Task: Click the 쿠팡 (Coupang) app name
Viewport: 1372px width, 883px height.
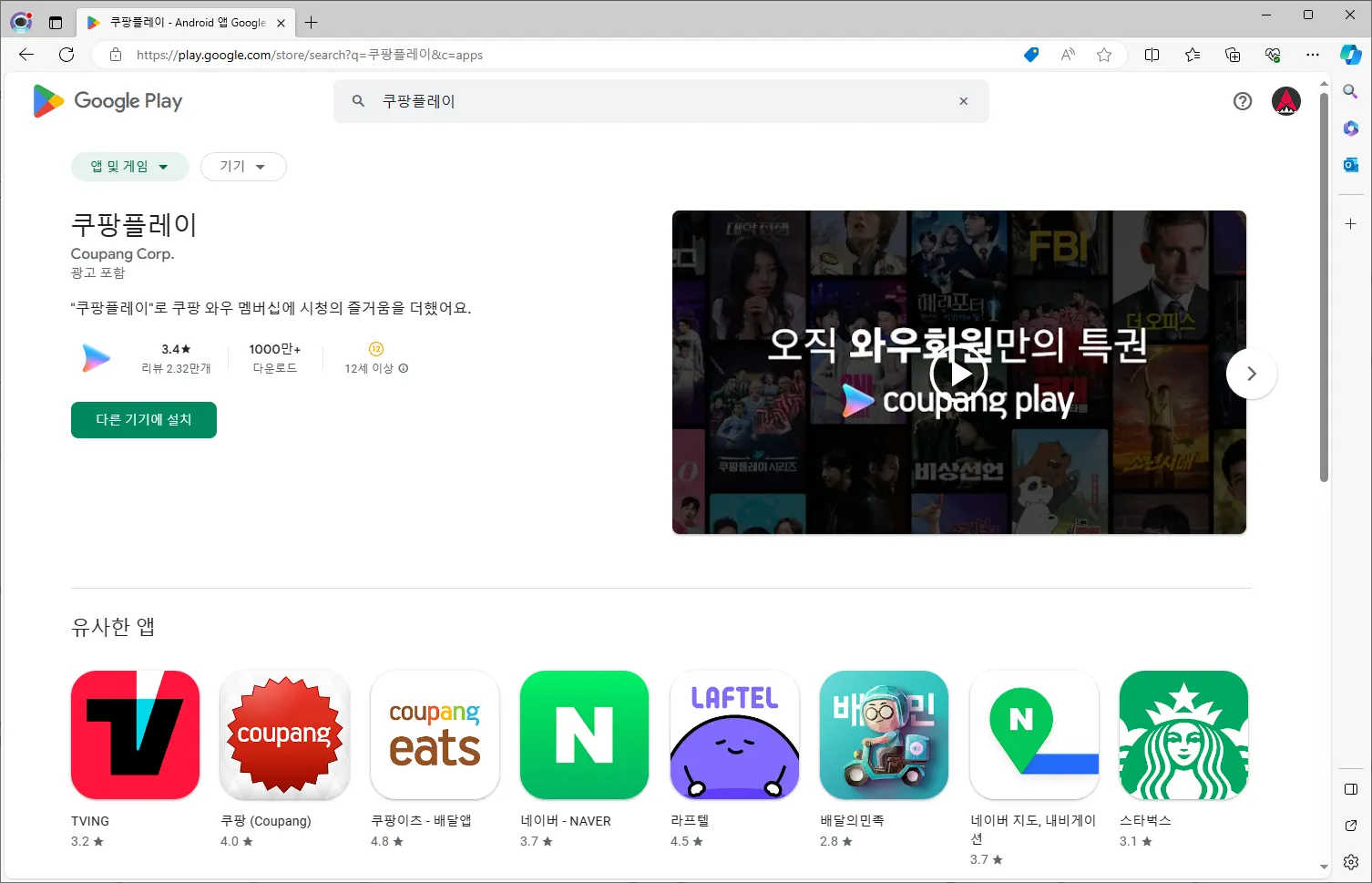Action: (x=266, y=821)
